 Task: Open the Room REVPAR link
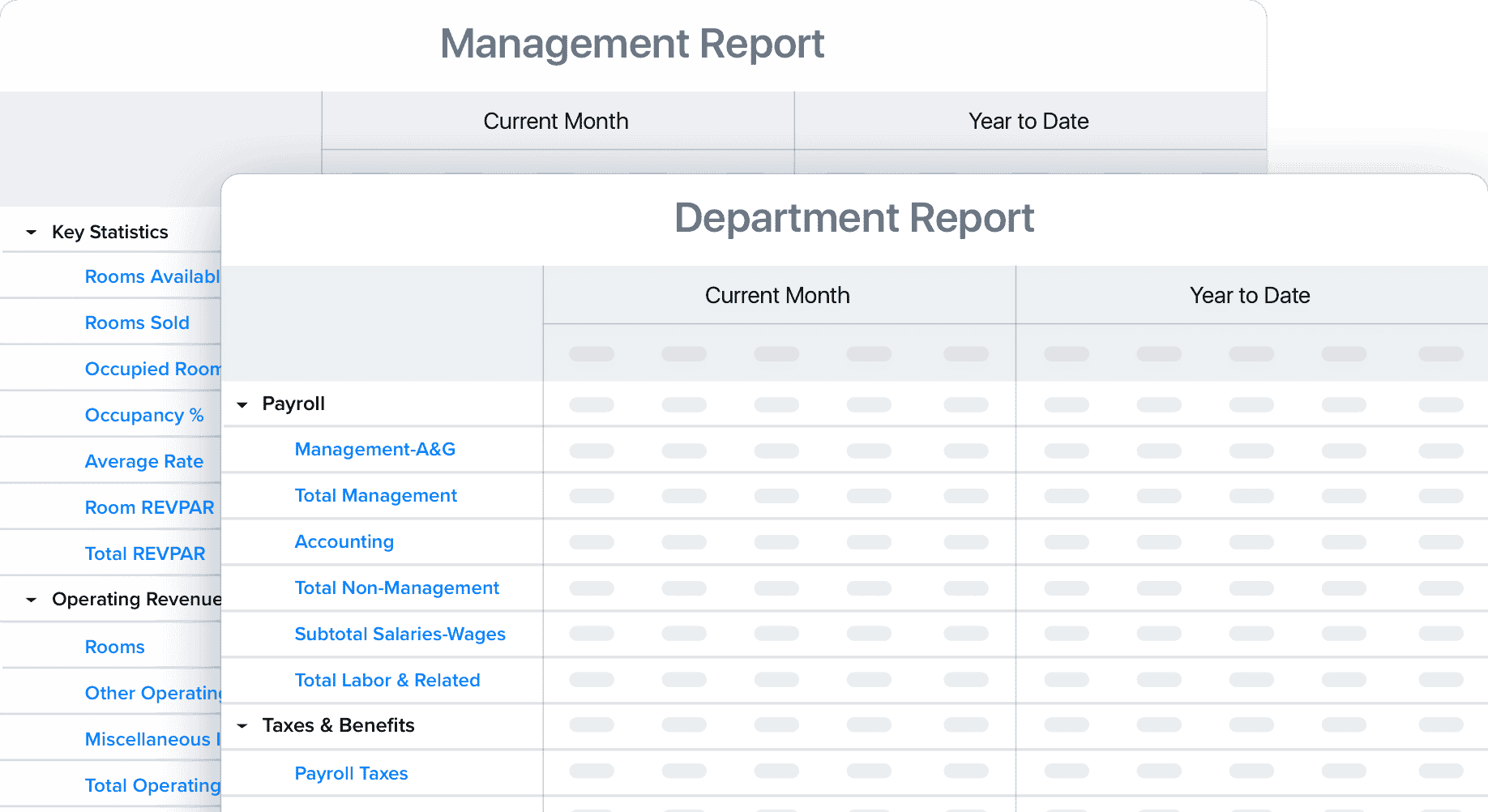click(150, 507)
